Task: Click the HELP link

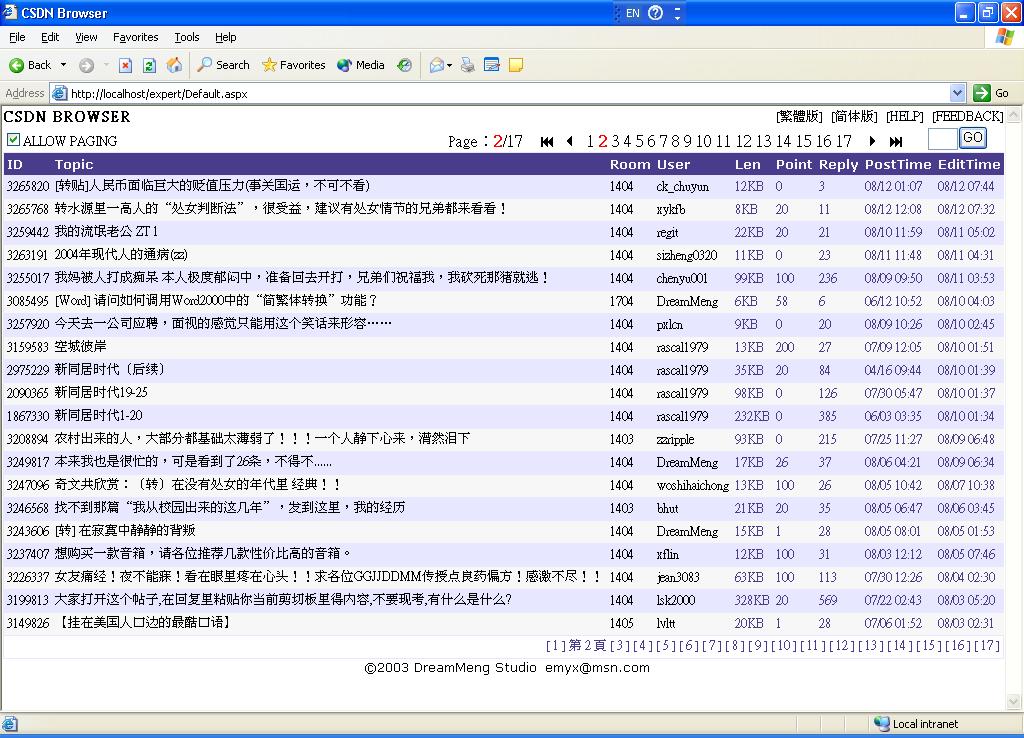Action: 904,116
